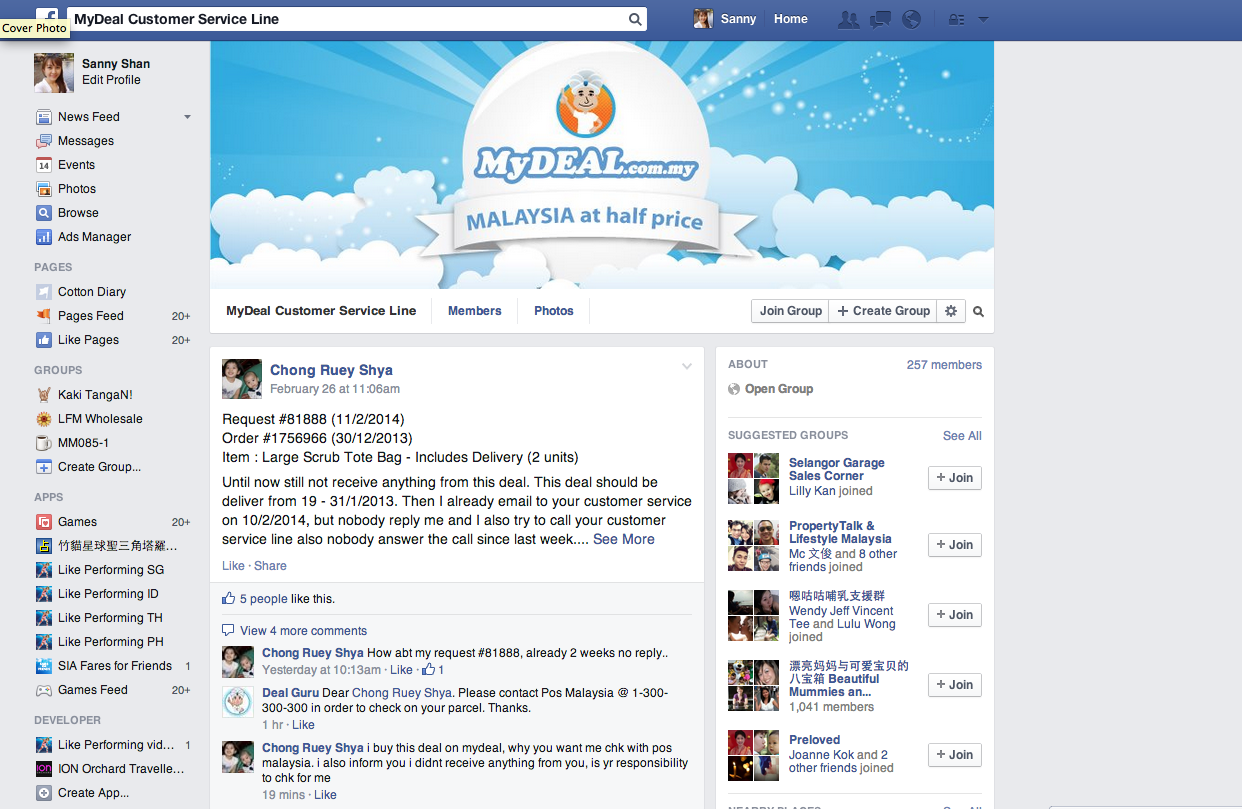Expand post text with See More
1242x809 pixels.
point(624,539)
